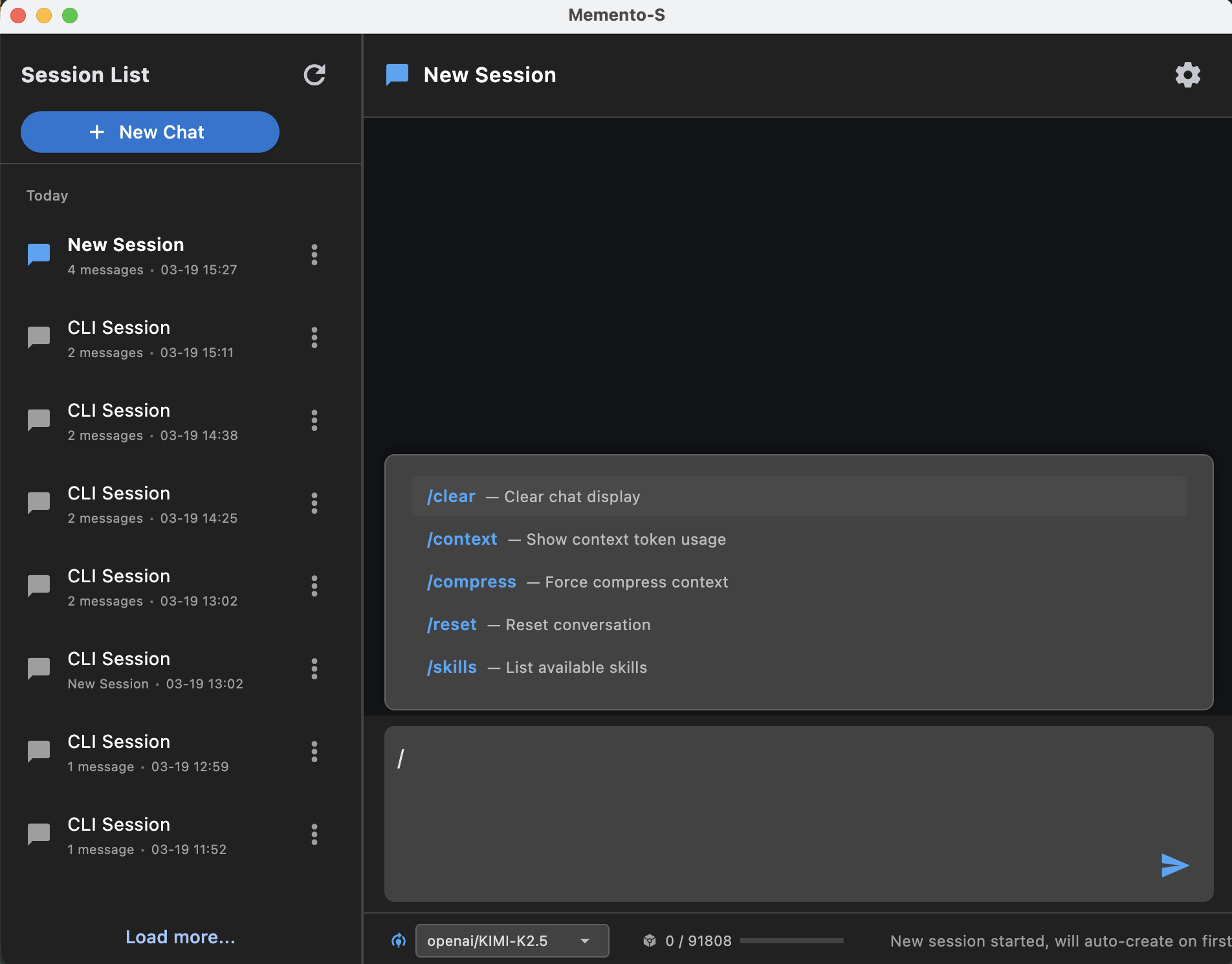This screenshot has width=1232, height=964.
Task: Click the chat bubble icon on New Session entry
Action: pyautogui.click(x=38, y=254)
